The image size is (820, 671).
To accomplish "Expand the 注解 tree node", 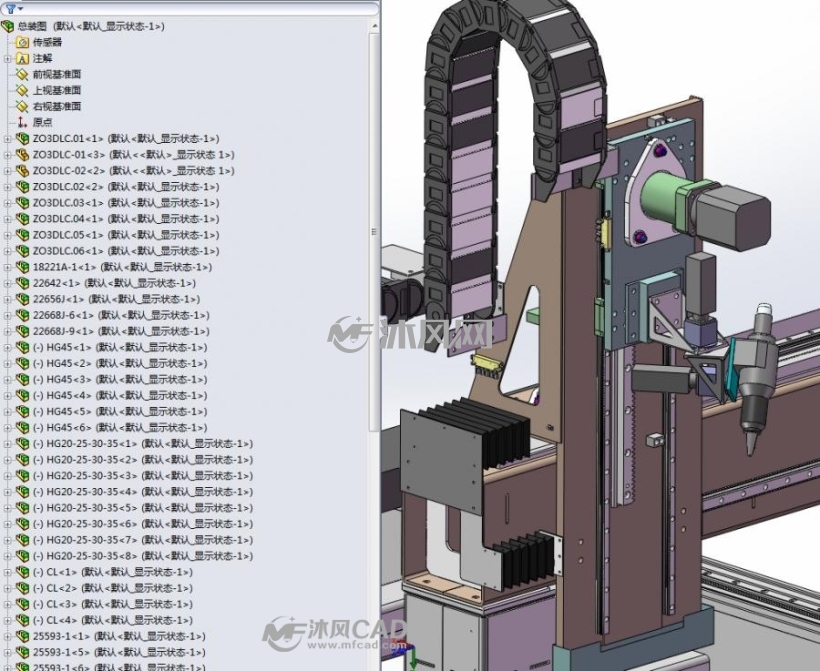I will point(7,59).
